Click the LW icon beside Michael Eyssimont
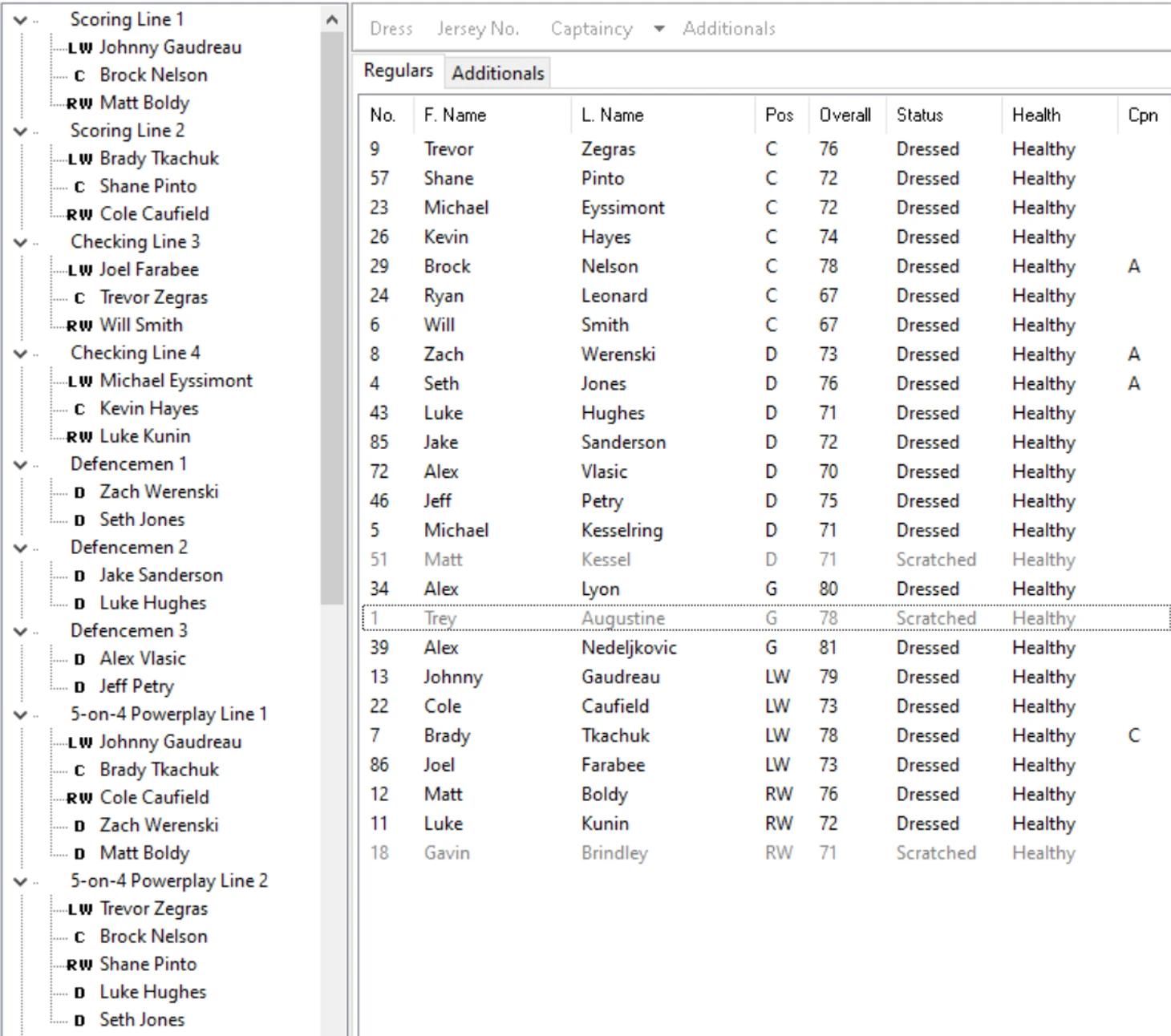The image size is (1171, 1036). 80,381
